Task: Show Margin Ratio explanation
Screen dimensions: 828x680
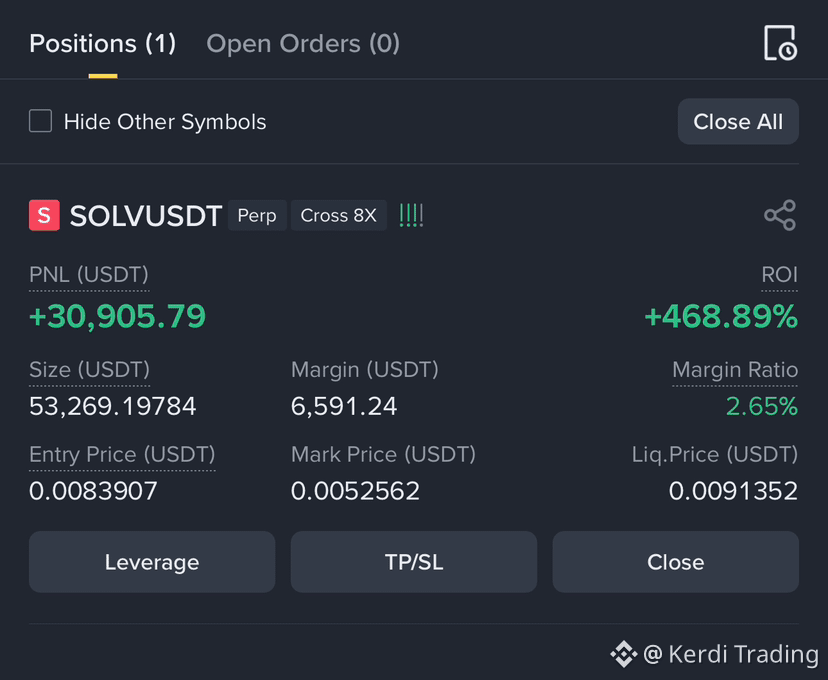Action: (x=735, y=370)
